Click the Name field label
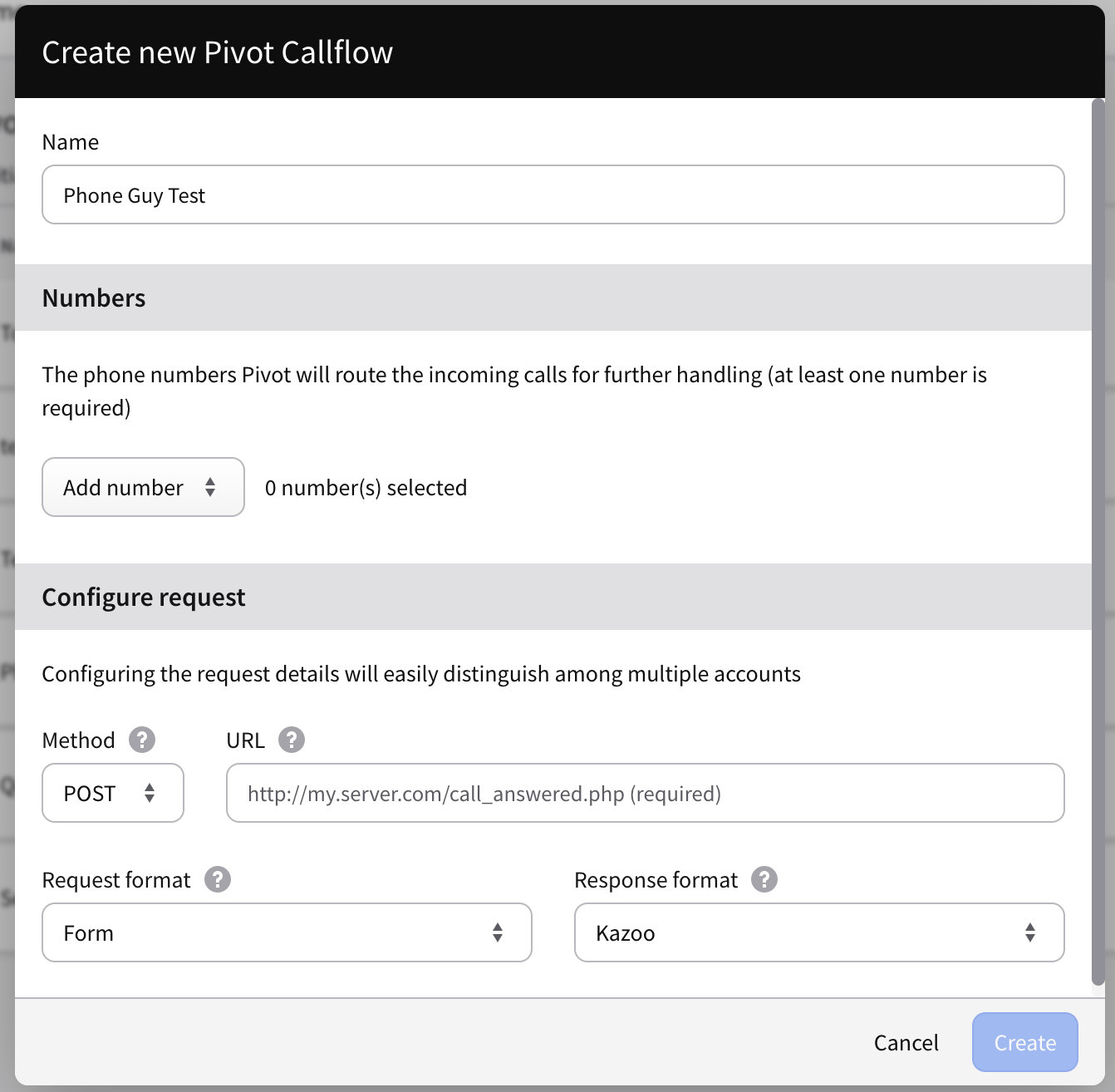 click(71, 142)
